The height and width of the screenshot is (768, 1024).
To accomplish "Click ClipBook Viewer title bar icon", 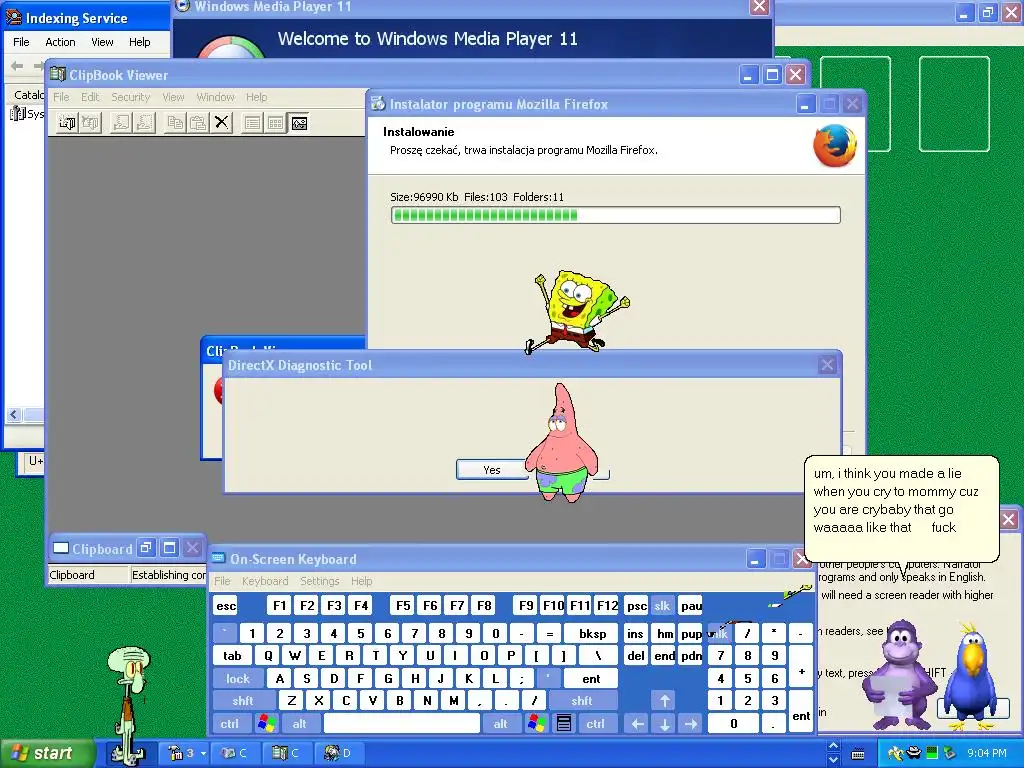I will point(58,74).
